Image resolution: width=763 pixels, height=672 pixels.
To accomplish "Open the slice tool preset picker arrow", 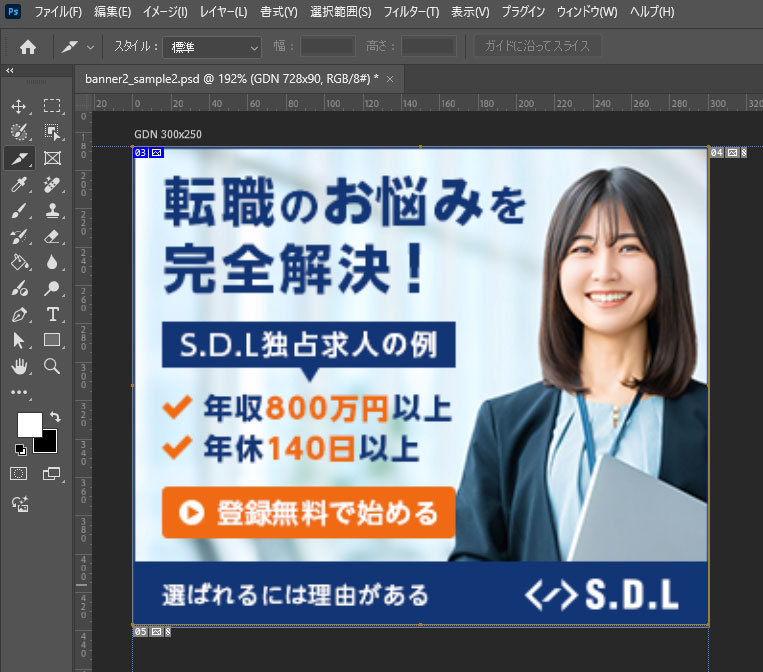I will coord(91,46).
